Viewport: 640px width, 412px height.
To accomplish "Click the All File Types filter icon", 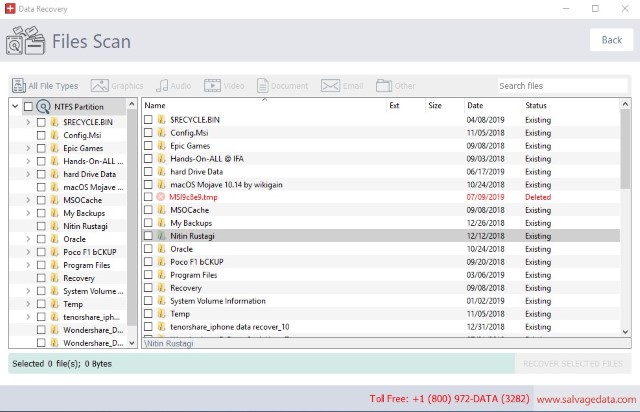I will tap(19, 86).
